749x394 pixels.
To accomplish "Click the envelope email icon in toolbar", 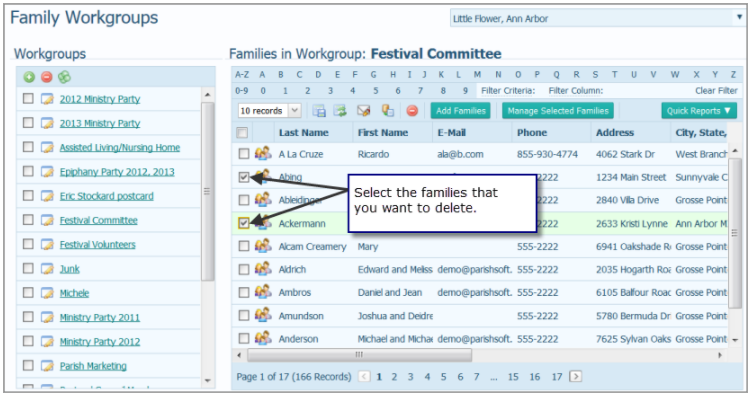I will tap(364, 111).
